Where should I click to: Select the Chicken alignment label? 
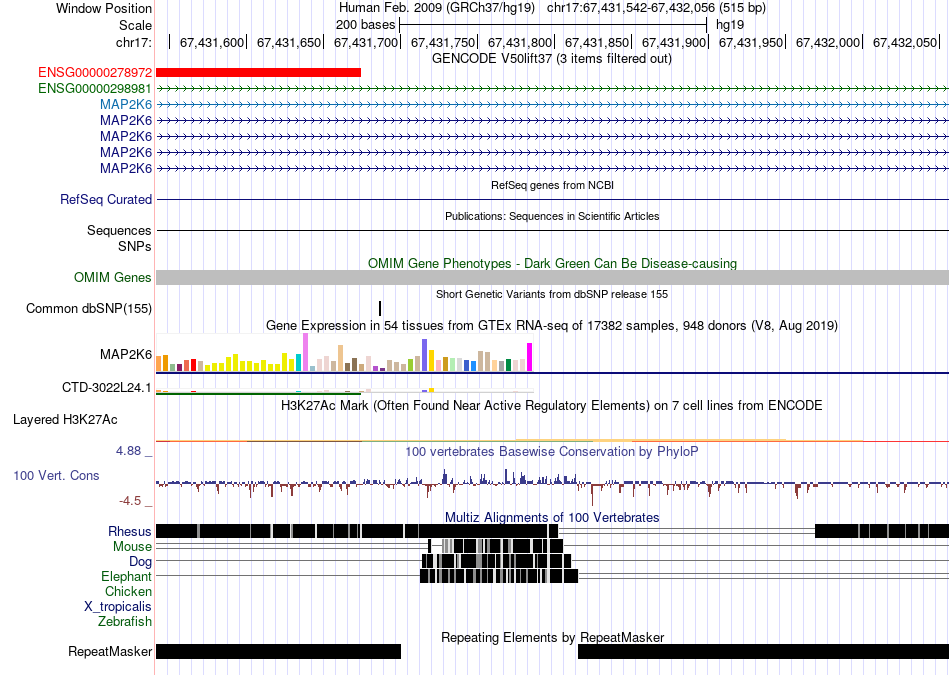pyautogui.click(x=128, y=591)
